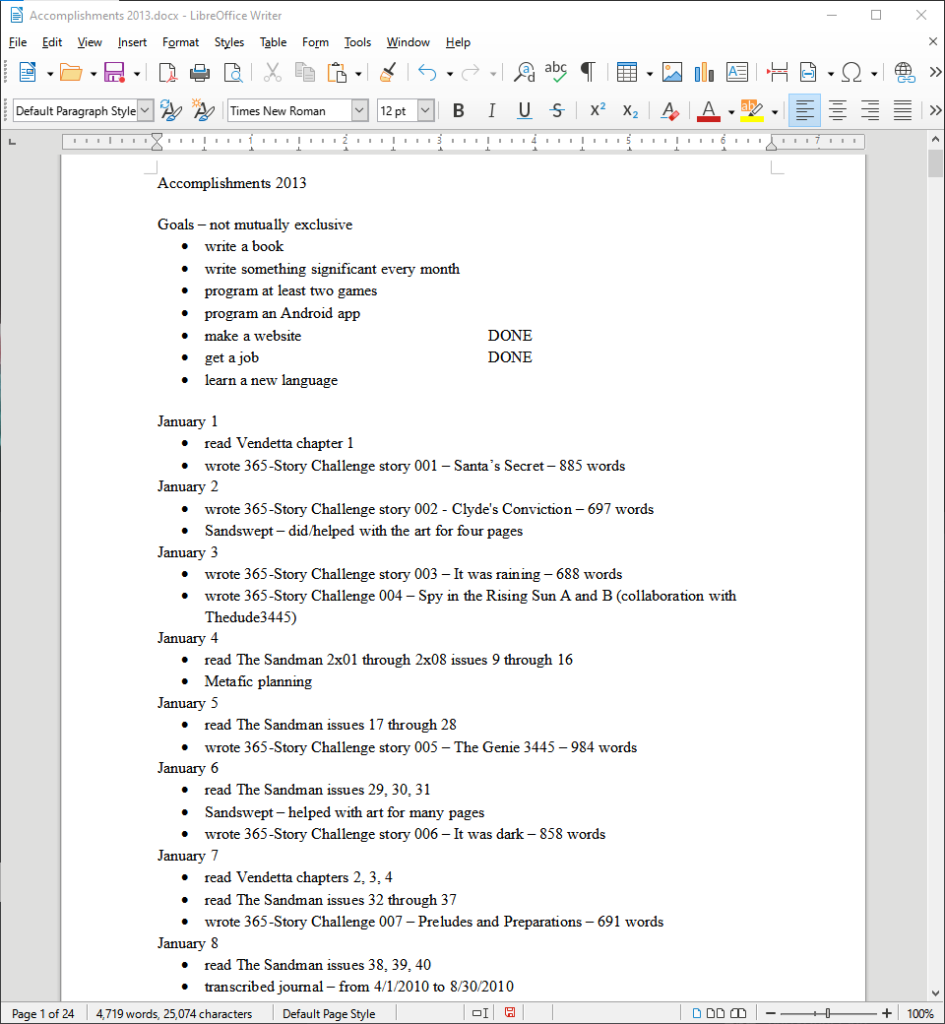This screenshot has height=1024, width=945.
Task: Click the 100% zoom level
Action: coord(920,1014)
